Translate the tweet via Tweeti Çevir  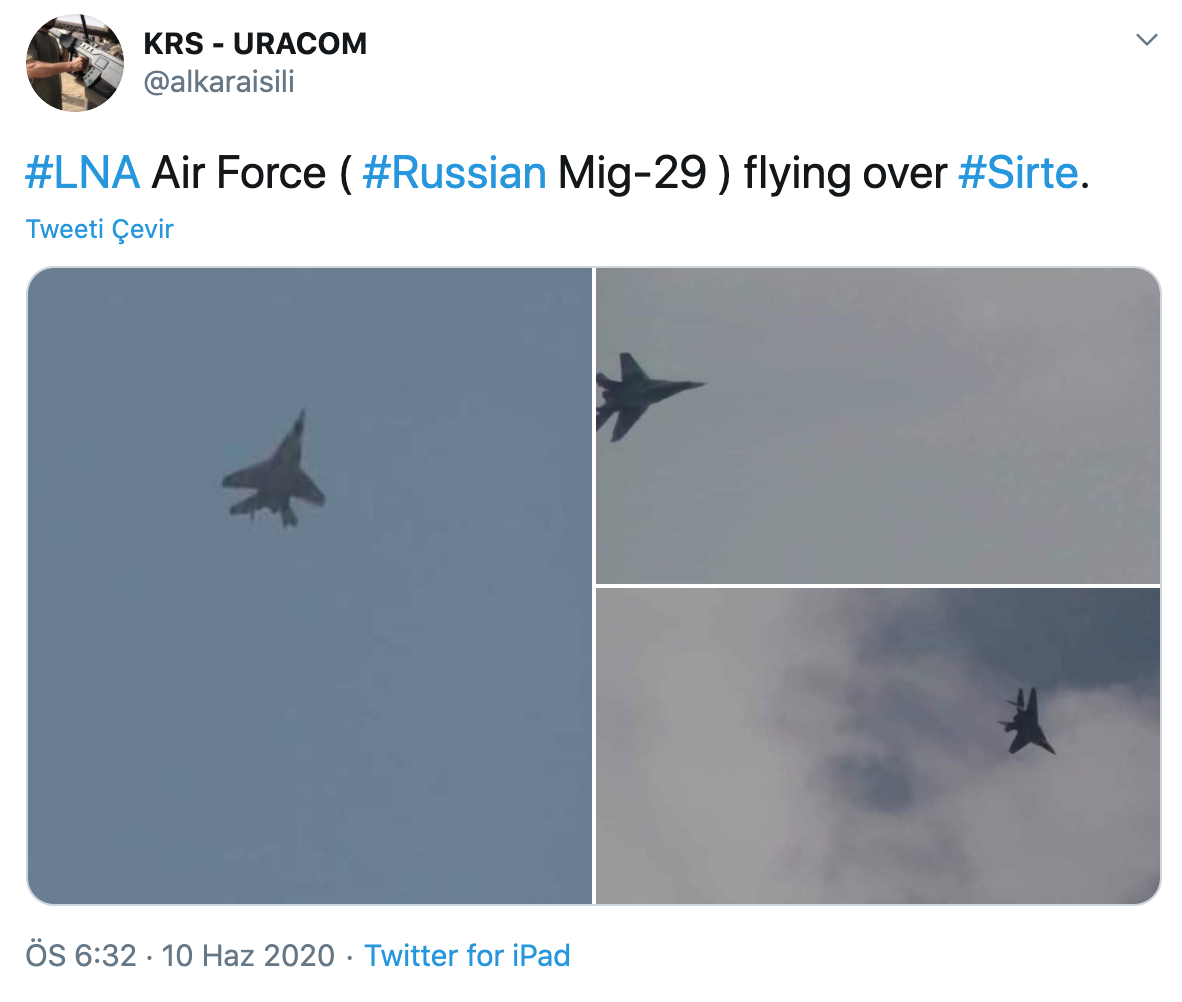(99, 229)
